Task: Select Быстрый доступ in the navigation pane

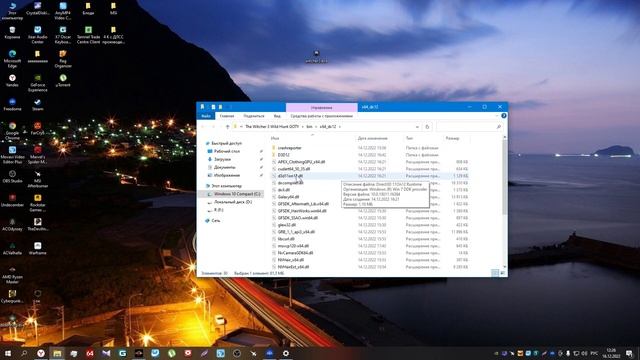Action: [x=227, y=143]
